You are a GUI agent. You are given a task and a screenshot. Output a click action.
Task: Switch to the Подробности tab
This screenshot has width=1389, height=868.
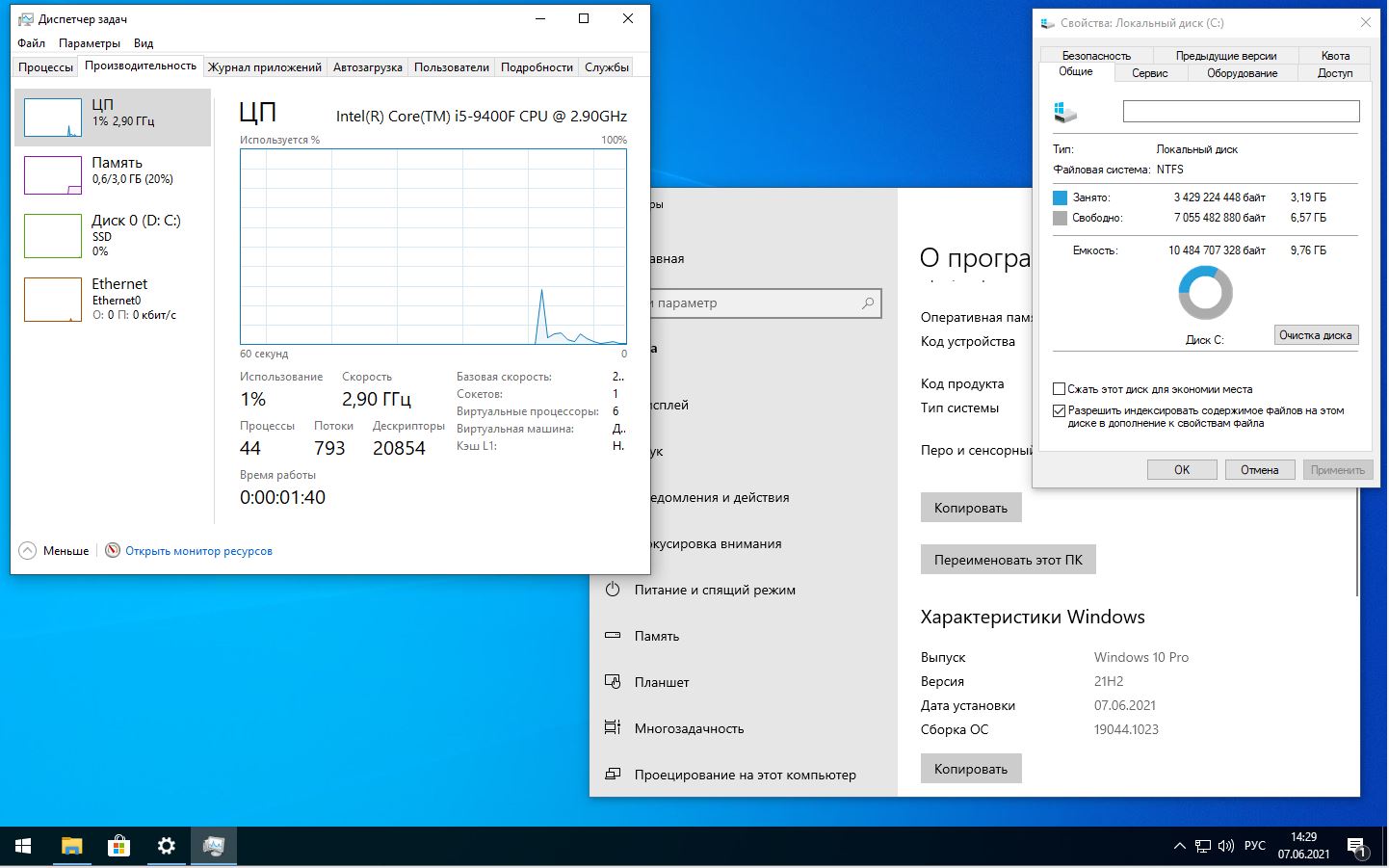(x=537, y=67)
